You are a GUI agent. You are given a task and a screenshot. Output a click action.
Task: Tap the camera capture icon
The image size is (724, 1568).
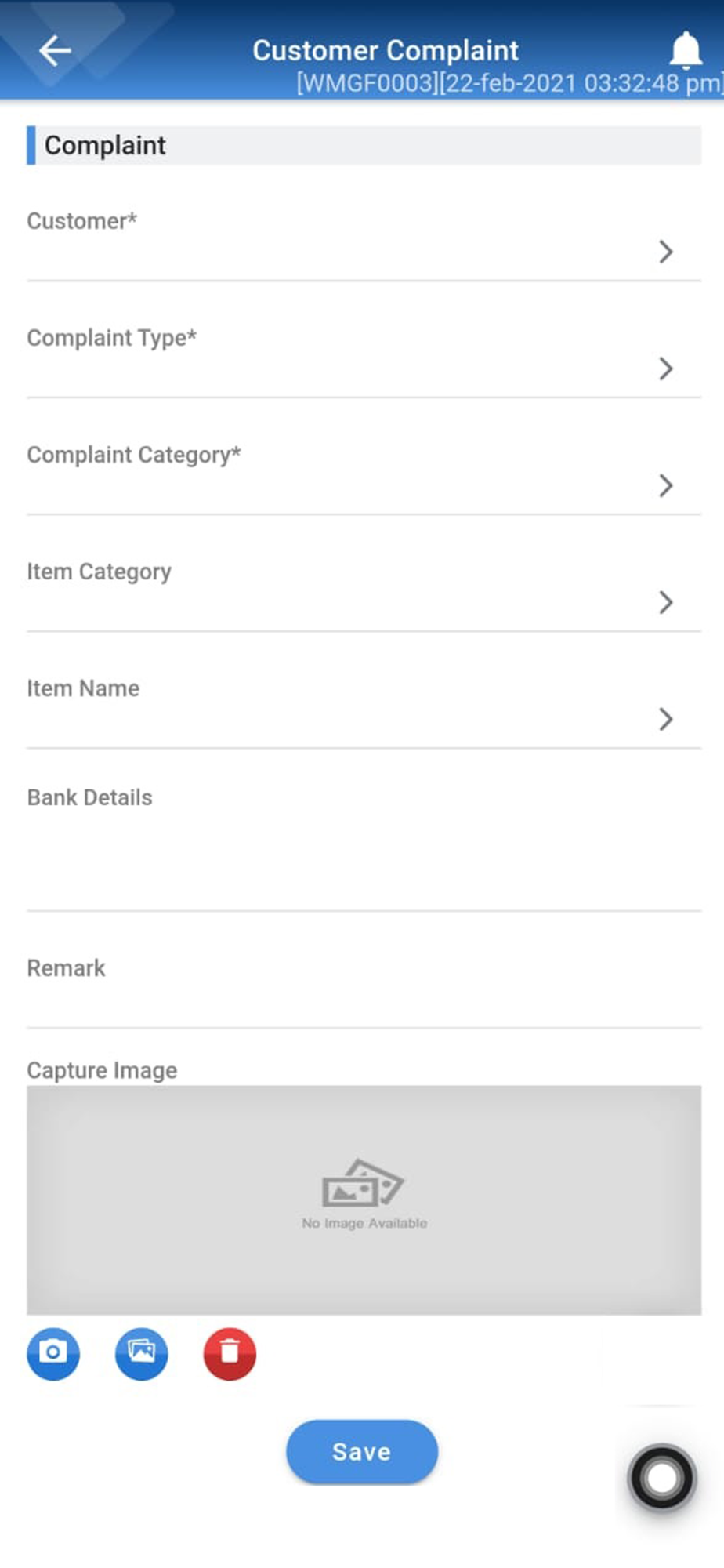53,1353
